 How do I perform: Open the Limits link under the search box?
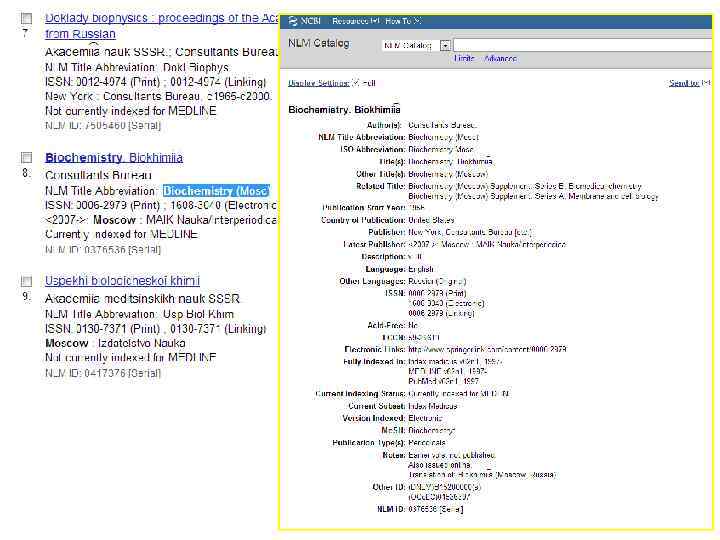[x=464, y=58]
